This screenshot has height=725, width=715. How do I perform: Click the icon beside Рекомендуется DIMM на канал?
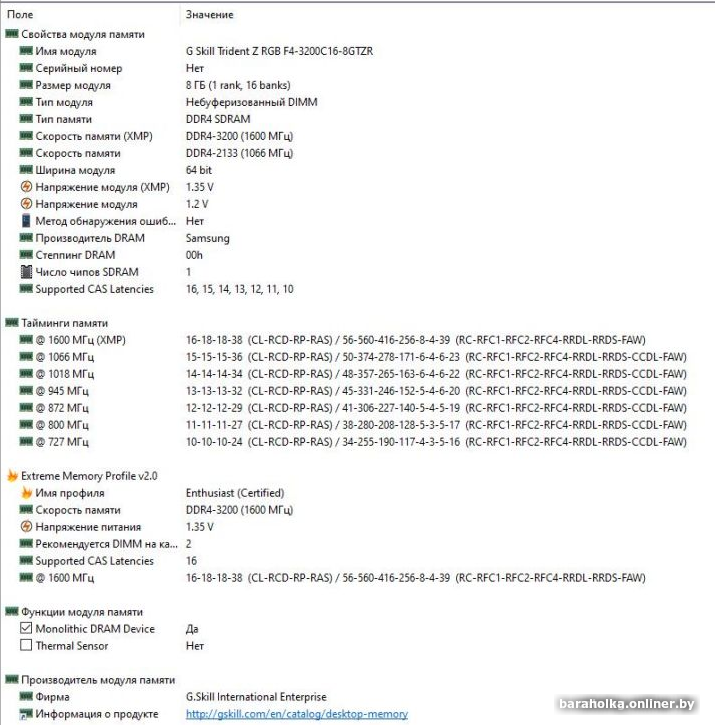tap(26, 544)
